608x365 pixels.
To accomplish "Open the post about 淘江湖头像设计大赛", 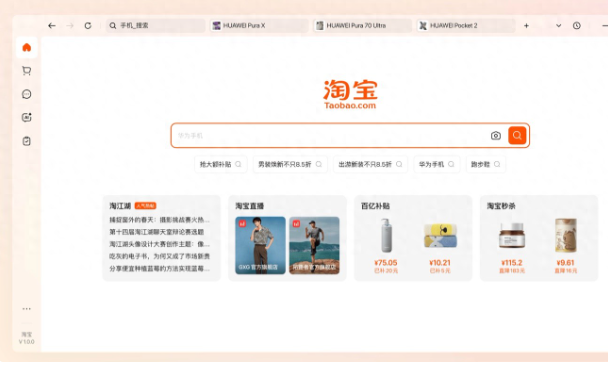I will click(159, 244).
